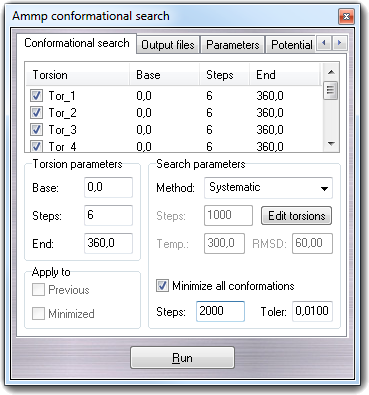
Task: Click the tab strip right arrow
Action: [339, 43]
